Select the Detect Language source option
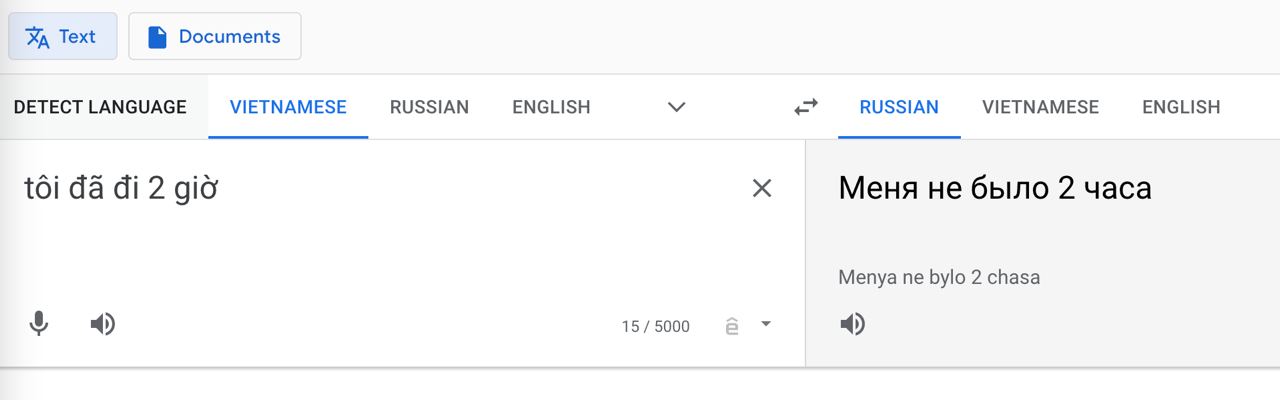The width and height of the screenshot is (1280, 400). point(100,107)
